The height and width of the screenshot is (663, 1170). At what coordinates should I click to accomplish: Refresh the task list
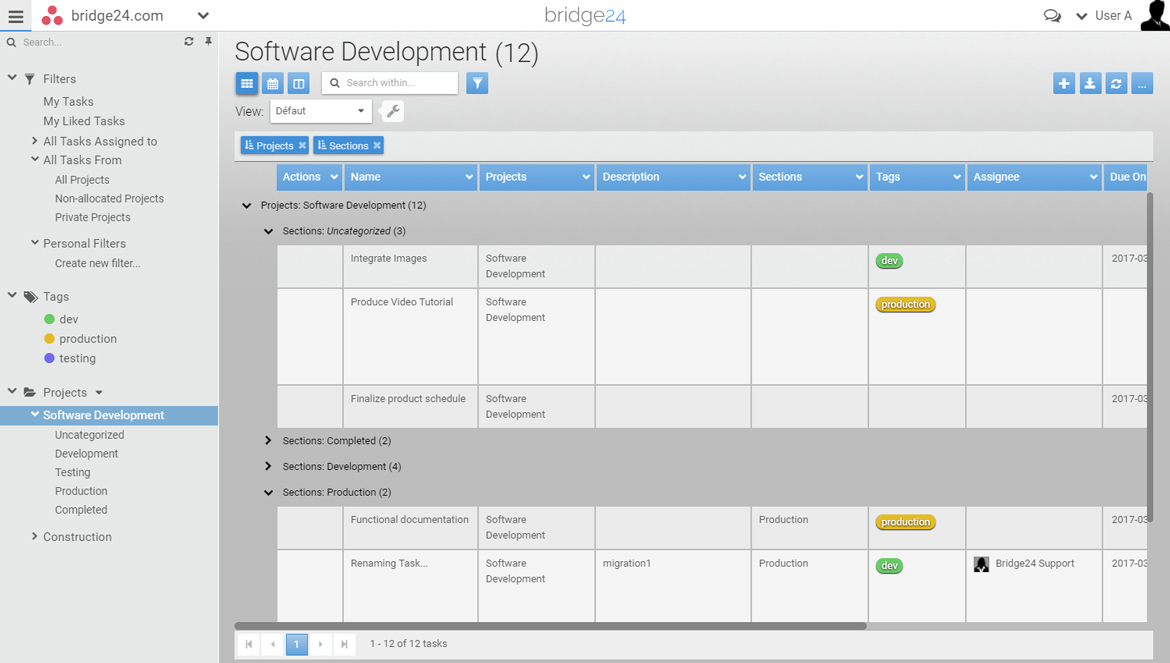click(x=1116, y=84)
